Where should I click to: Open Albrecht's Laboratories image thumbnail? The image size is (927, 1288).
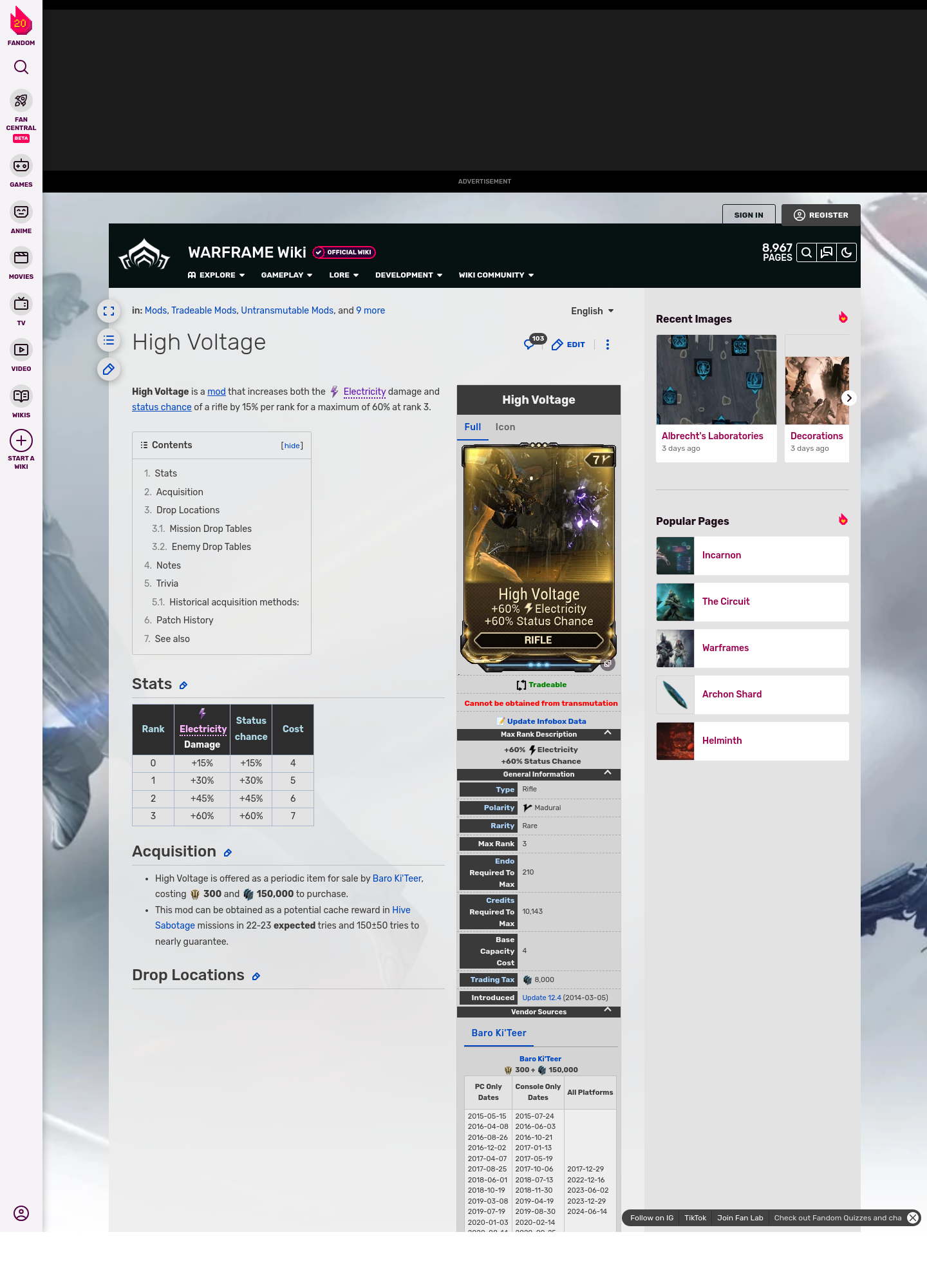pyautogui.click(x=716, y=379)
